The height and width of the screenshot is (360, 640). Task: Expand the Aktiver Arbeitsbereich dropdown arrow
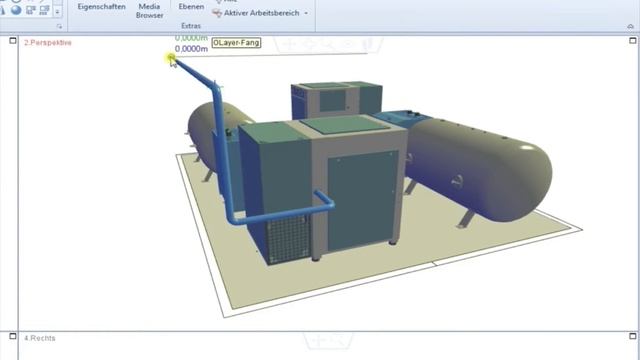click(306, 13)
